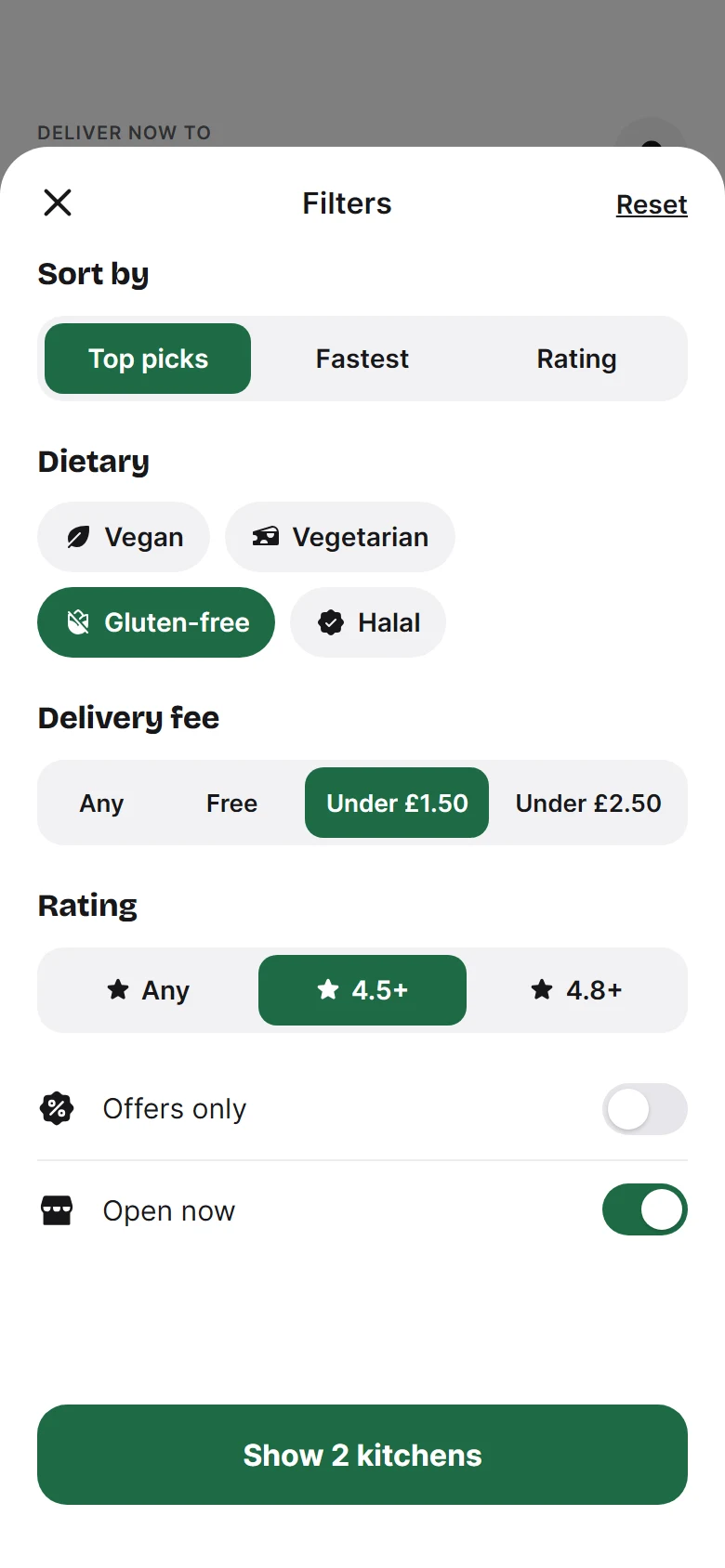Click the crossed wheat icon on Gluten-free
This screenshot has width=725, height=1568.
(x=79, y=622)
